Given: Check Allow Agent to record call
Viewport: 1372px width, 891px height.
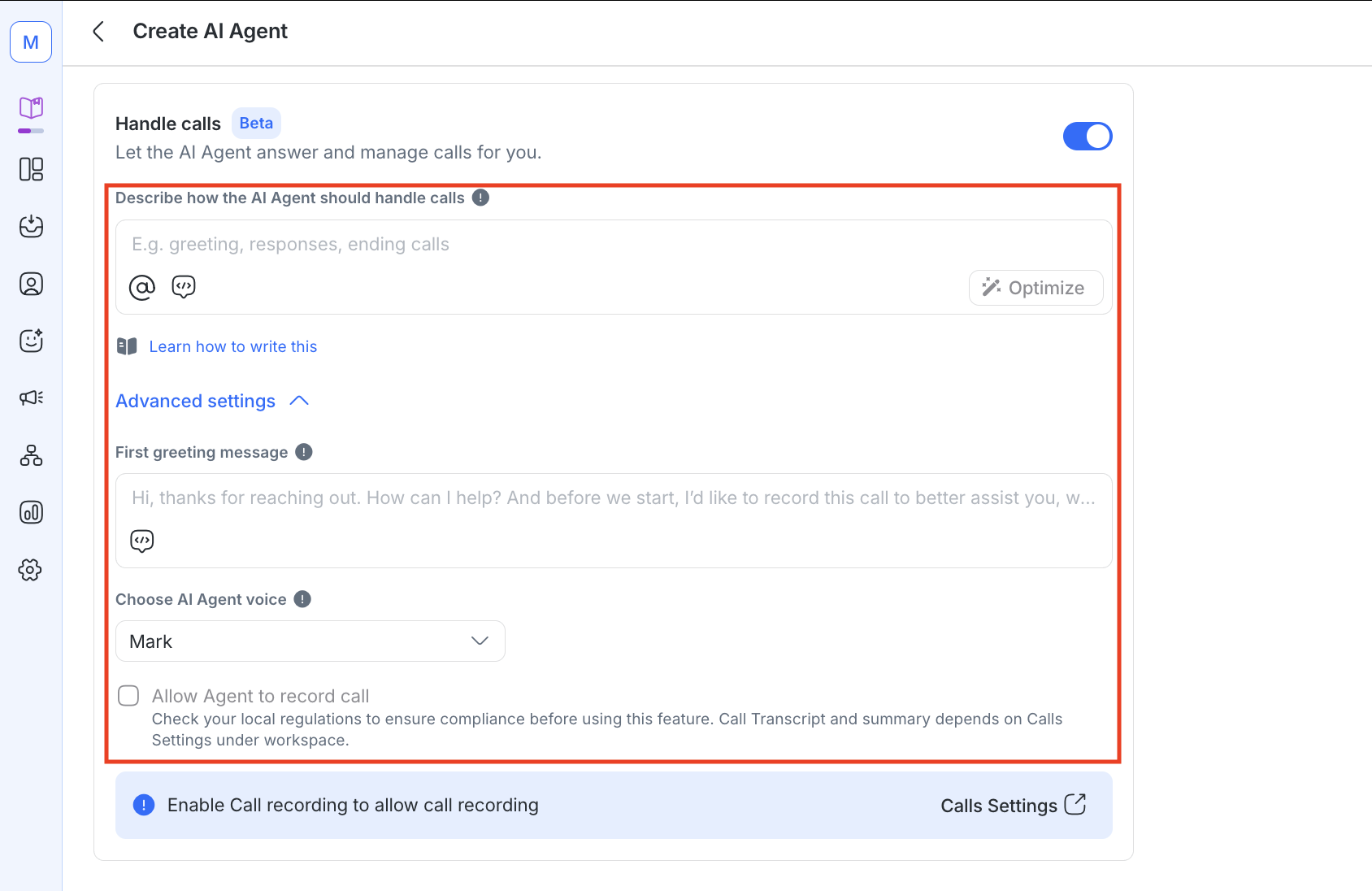Looking at the screenshot, I should [x=128, y=695].
